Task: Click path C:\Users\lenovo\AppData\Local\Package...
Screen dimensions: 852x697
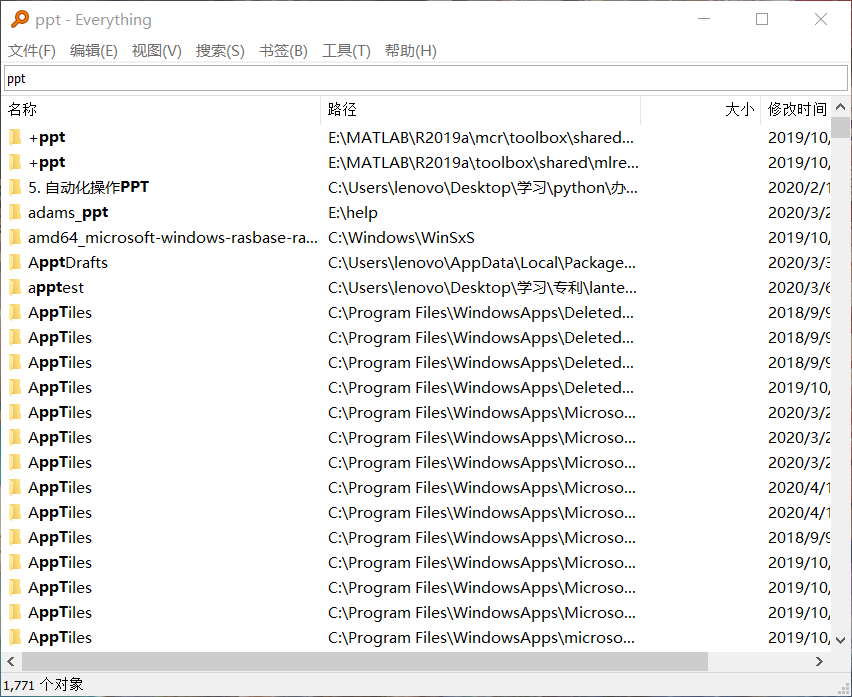Action: (x=481, y=262)
